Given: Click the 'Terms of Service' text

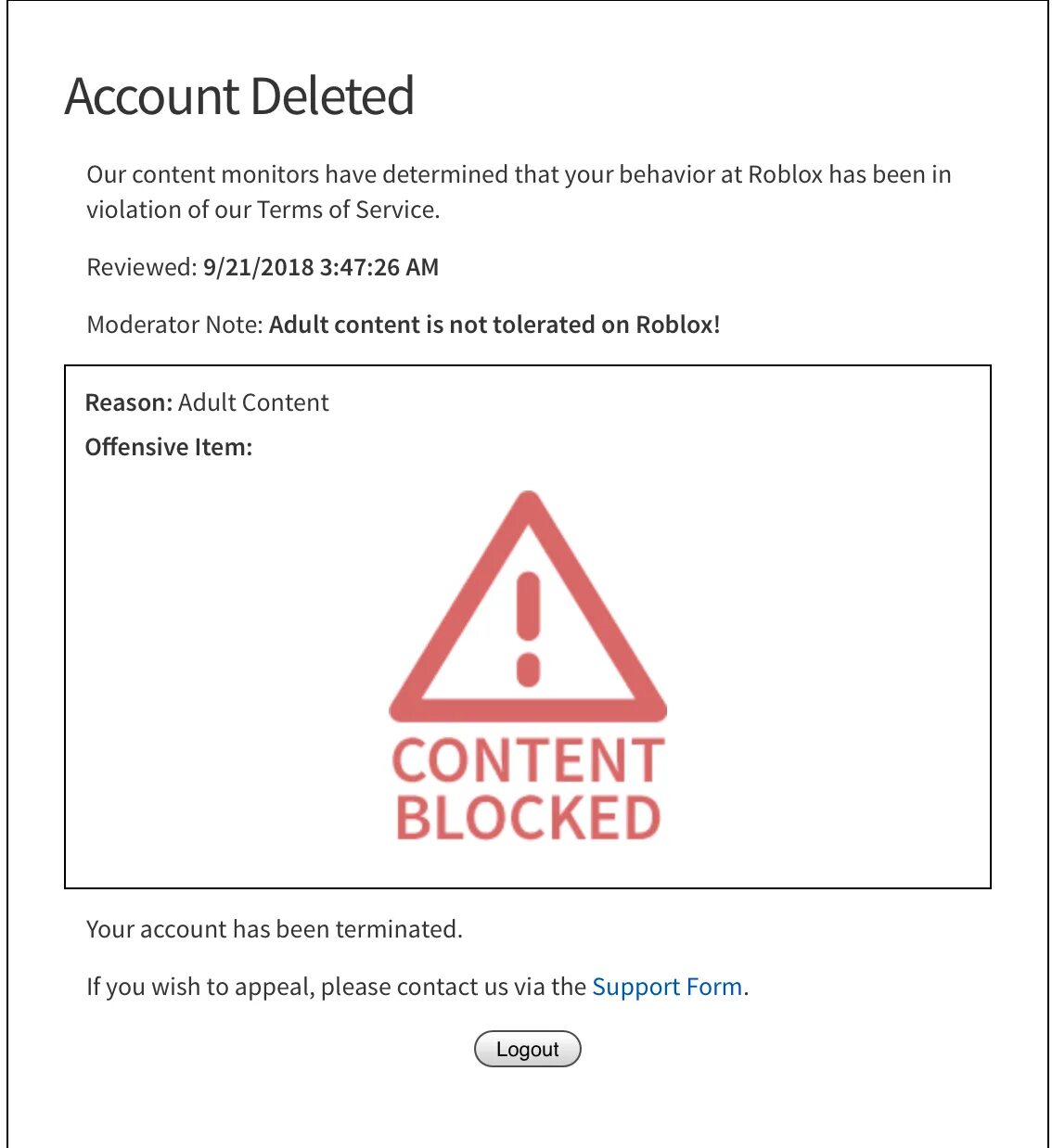Looking at the screenshot, I should (346, 210).
